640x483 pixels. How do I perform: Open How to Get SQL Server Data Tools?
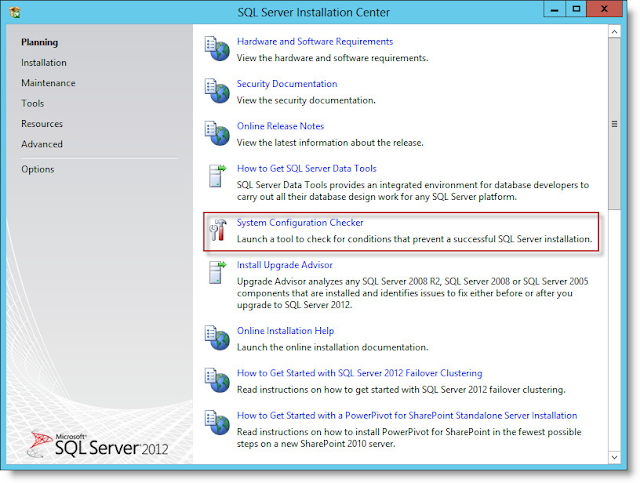[307, 168]
